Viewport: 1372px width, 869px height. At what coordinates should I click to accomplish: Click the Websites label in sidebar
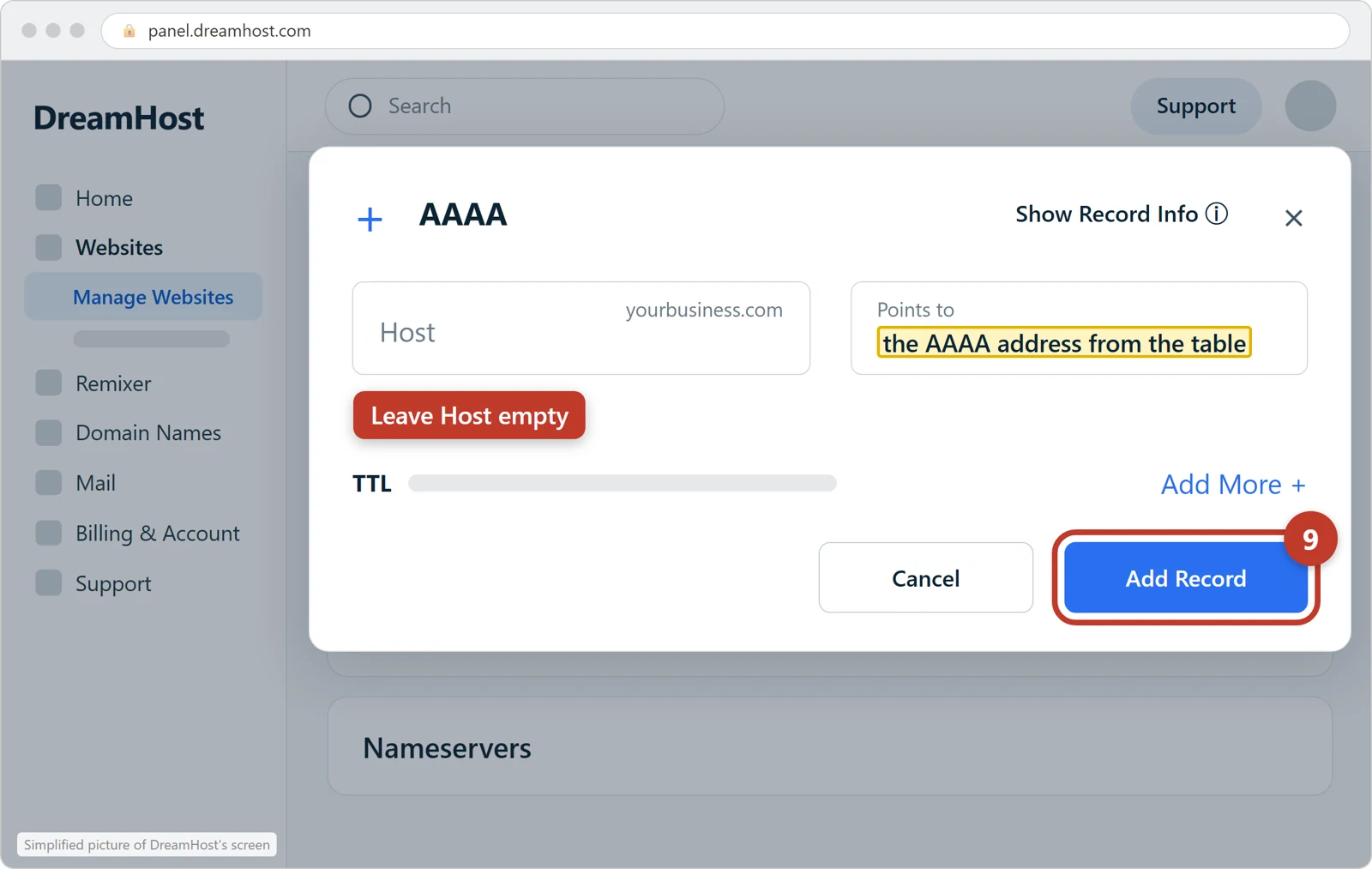(x=119, y=247)
